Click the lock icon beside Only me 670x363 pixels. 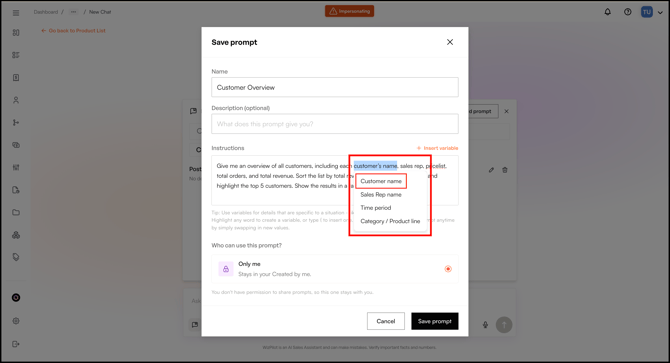tap(226, 269)
